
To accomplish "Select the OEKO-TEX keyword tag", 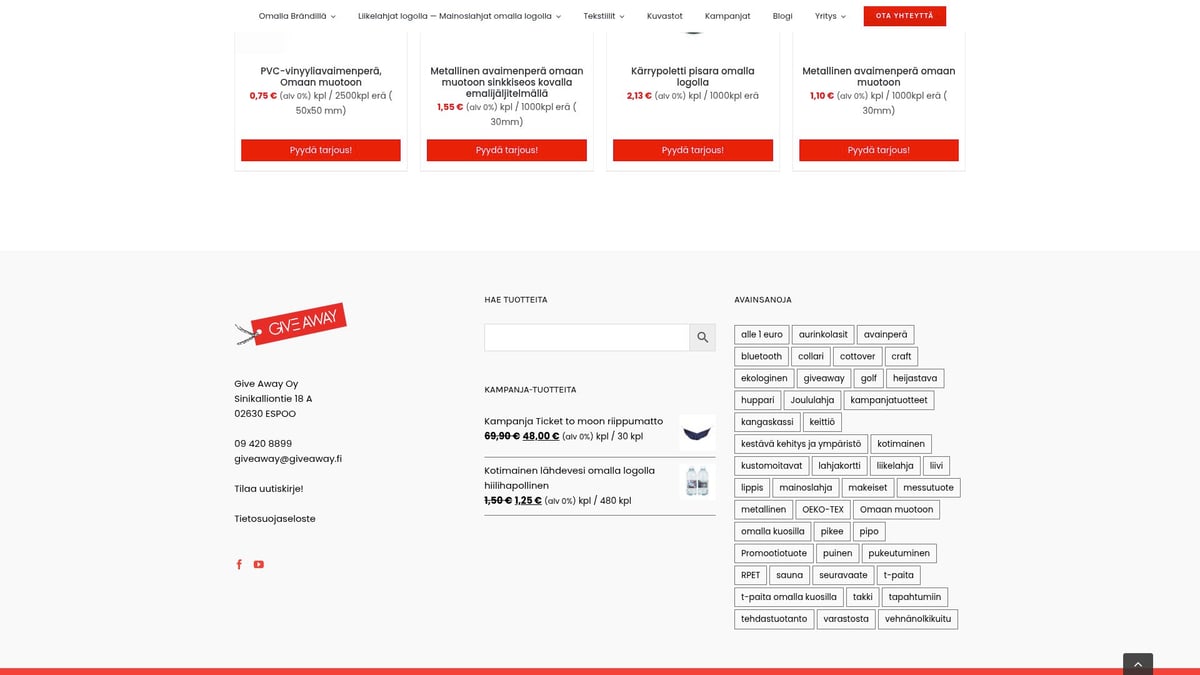I will (x=823, y=509).
